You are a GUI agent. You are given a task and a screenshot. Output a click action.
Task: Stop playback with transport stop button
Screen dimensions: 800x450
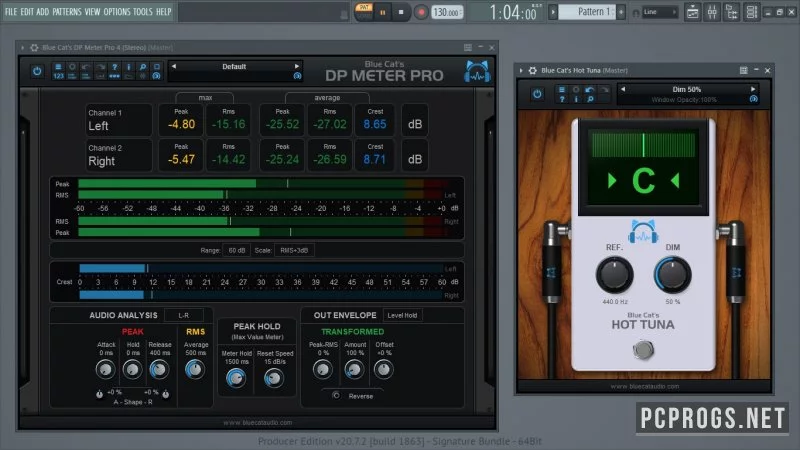pyautogui.click(x=401, y=12)
